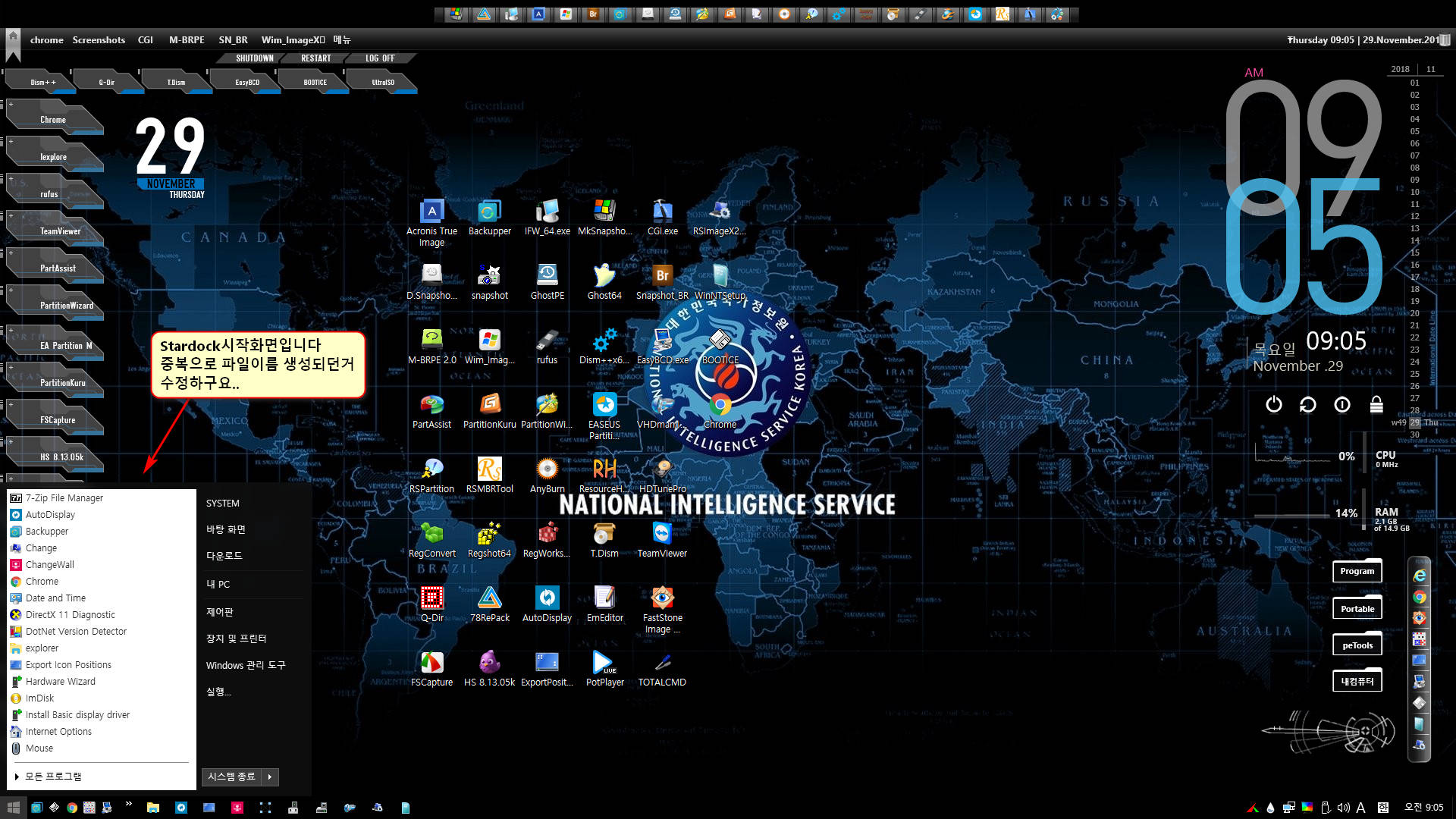Image resolution: width=1456 pixels, height=819 pixels.
Task: Launch PartitionKuru desktop icon
Action: (x=489, y=411)
